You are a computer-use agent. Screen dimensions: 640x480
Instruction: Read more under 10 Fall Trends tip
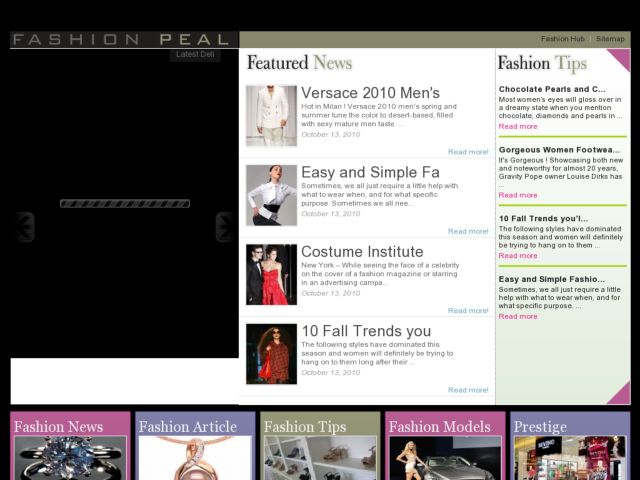click(518, 256)
